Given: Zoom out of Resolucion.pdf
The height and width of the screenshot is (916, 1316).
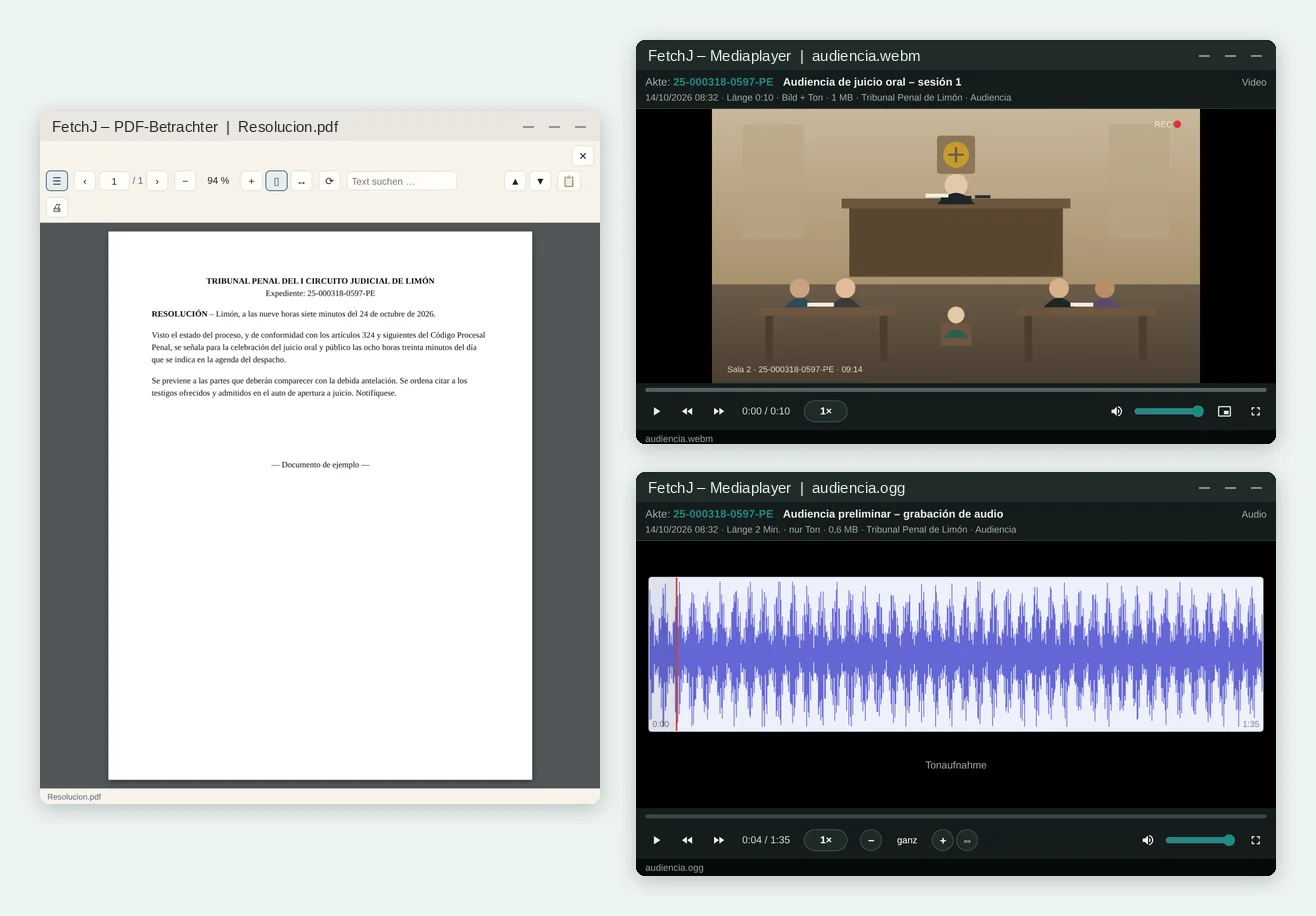Looking at the screenshot, I should 185,181.
